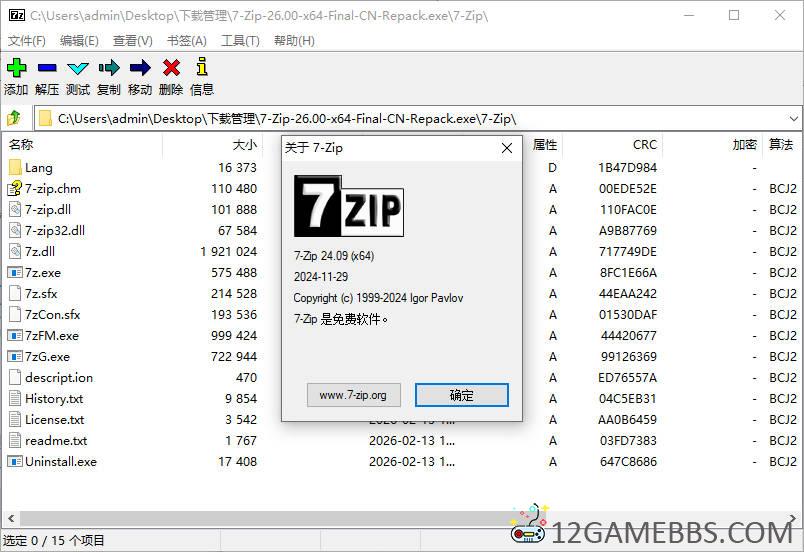Viewport: 804px width, 552px height.
Task: Close the 关于 7-Zip dialog
Action: tap(507, 148)
